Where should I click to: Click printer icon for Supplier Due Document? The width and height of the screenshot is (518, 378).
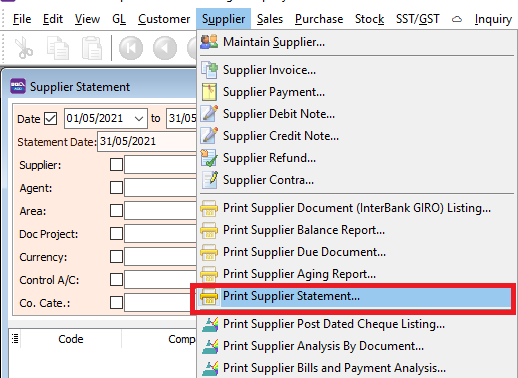209,252
